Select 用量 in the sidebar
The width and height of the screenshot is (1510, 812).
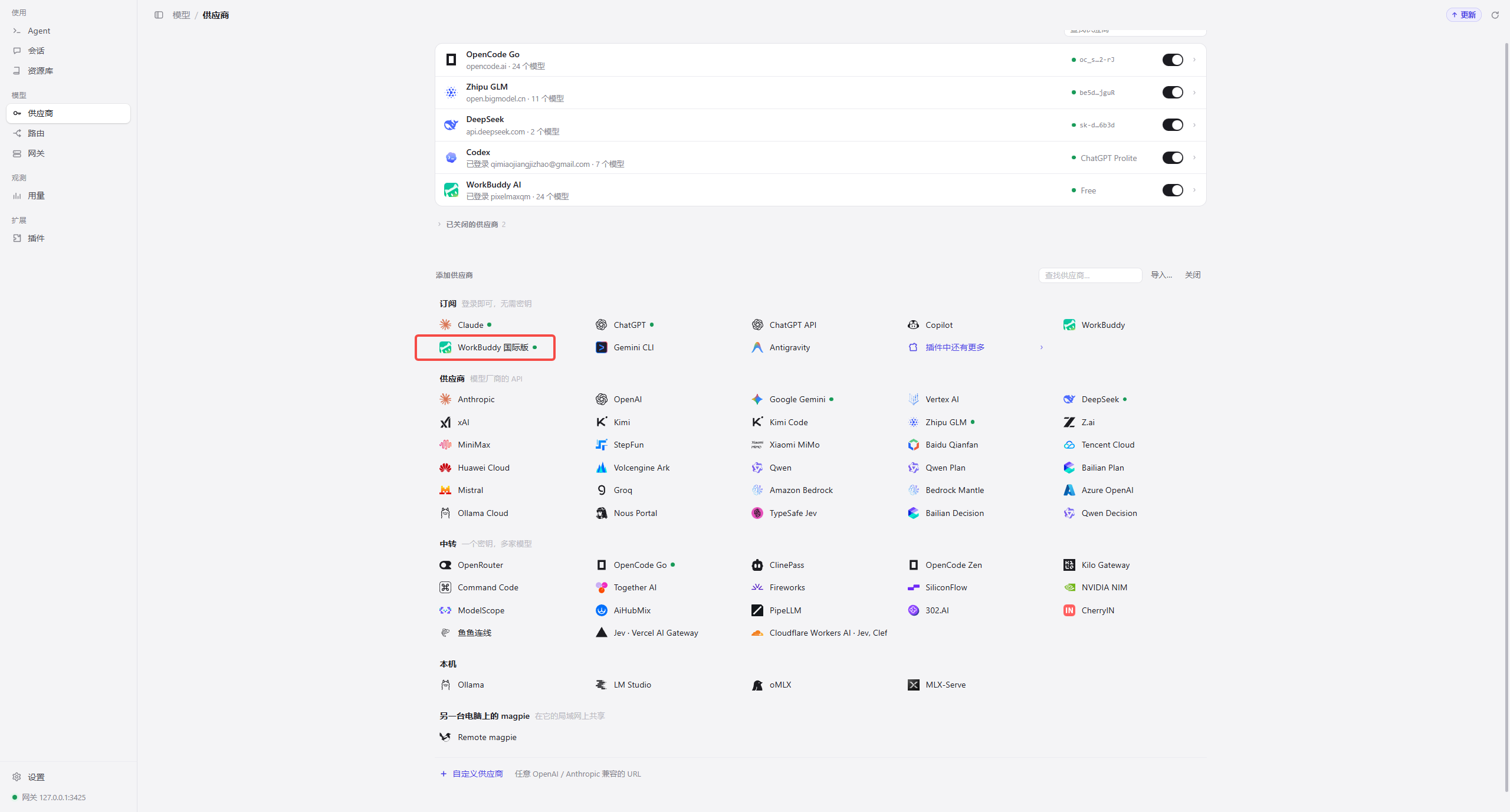pyautogui.click(x=68, y=196)
